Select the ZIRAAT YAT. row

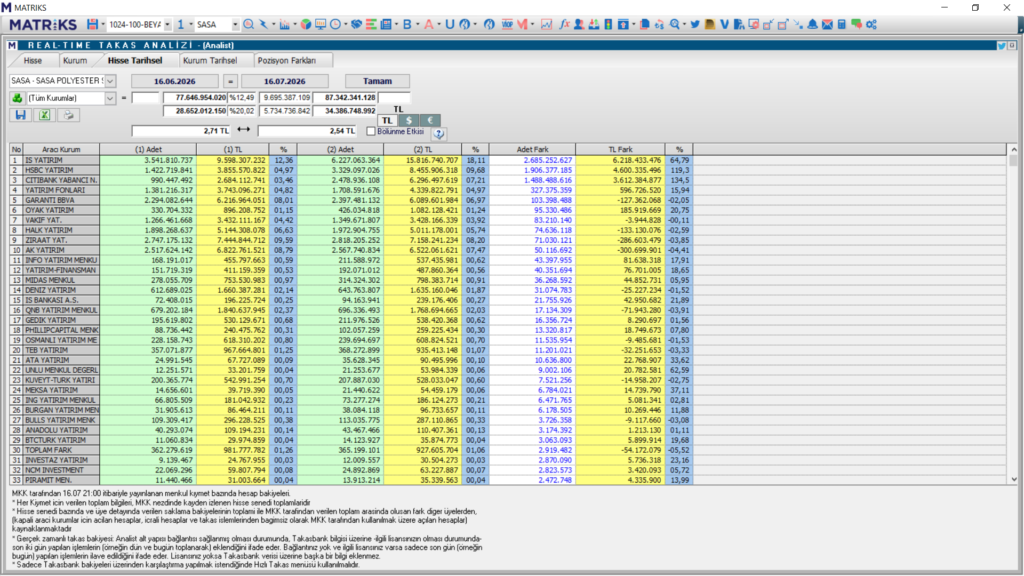(x=351, y=240)
